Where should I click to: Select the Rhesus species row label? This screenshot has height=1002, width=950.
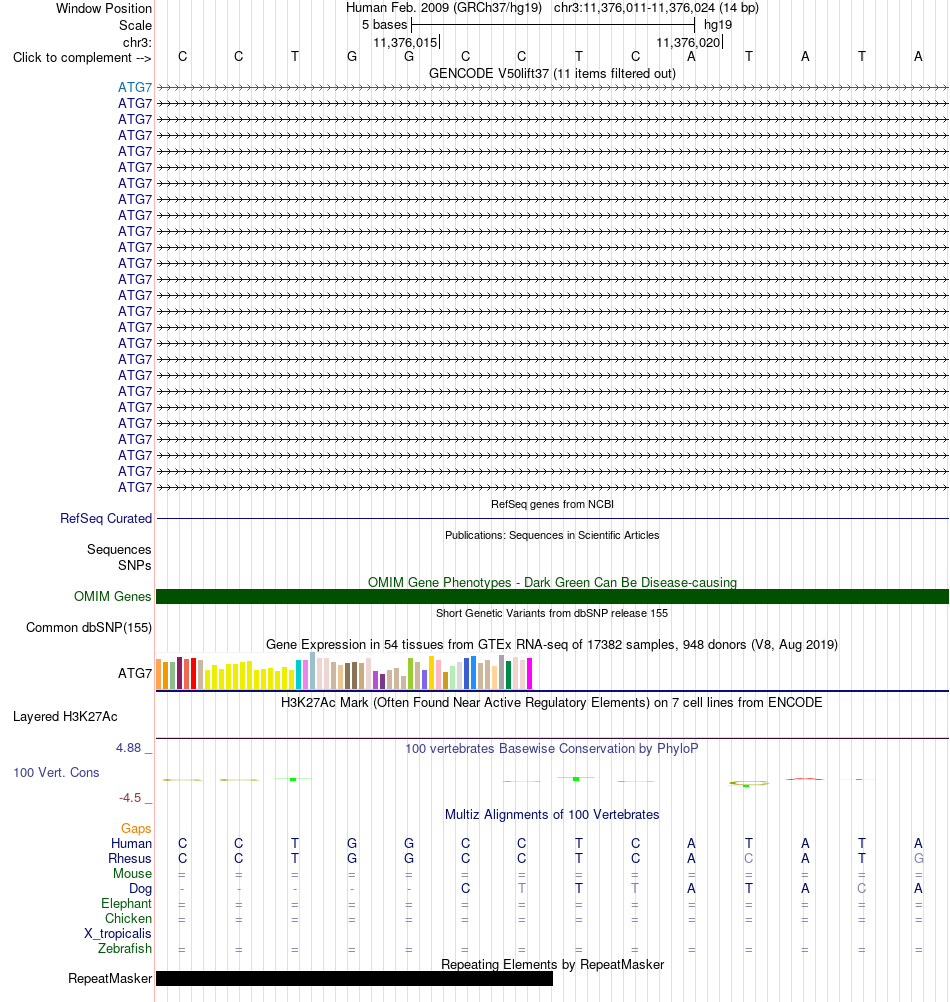point(130,859)
